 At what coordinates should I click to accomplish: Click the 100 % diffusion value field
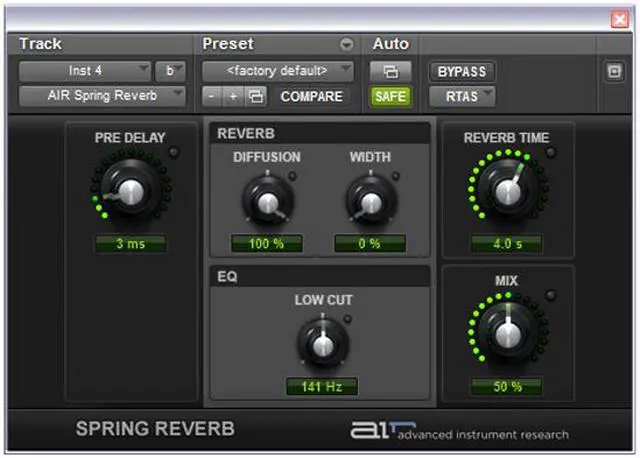(267, 244)
